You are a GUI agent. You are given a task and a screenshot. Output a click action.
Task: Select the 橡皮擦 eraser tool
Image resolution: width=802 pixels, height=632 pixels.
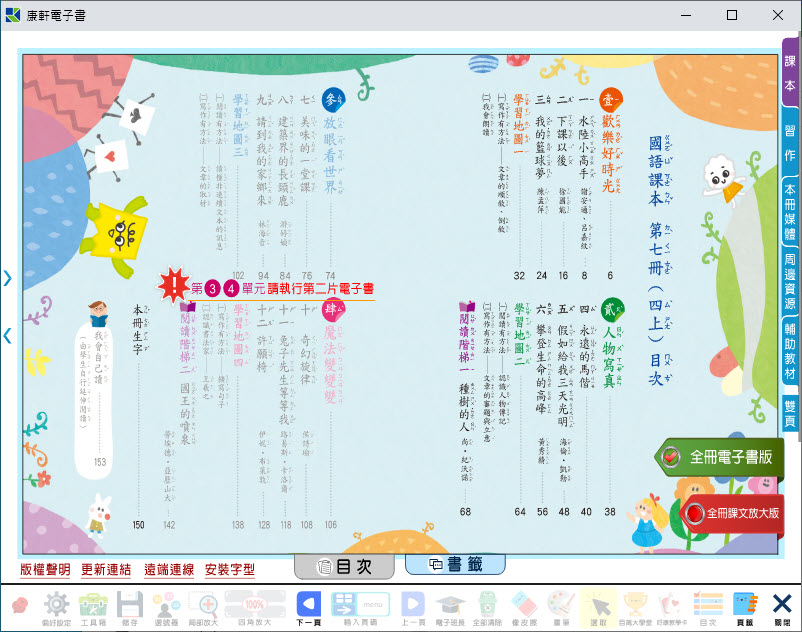523,604
